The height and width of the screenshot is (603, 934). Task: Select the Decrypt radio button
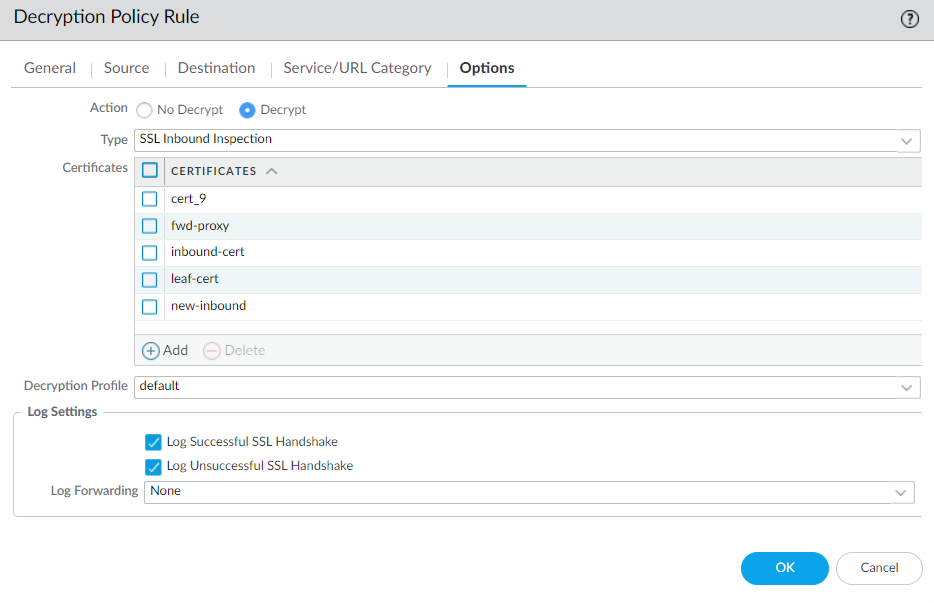(247, 110)
